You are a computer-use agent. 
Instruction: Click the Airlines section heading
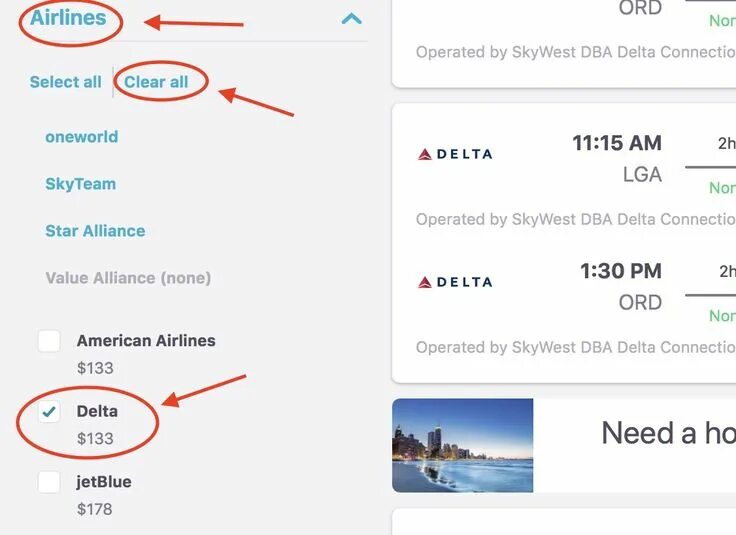68,17
